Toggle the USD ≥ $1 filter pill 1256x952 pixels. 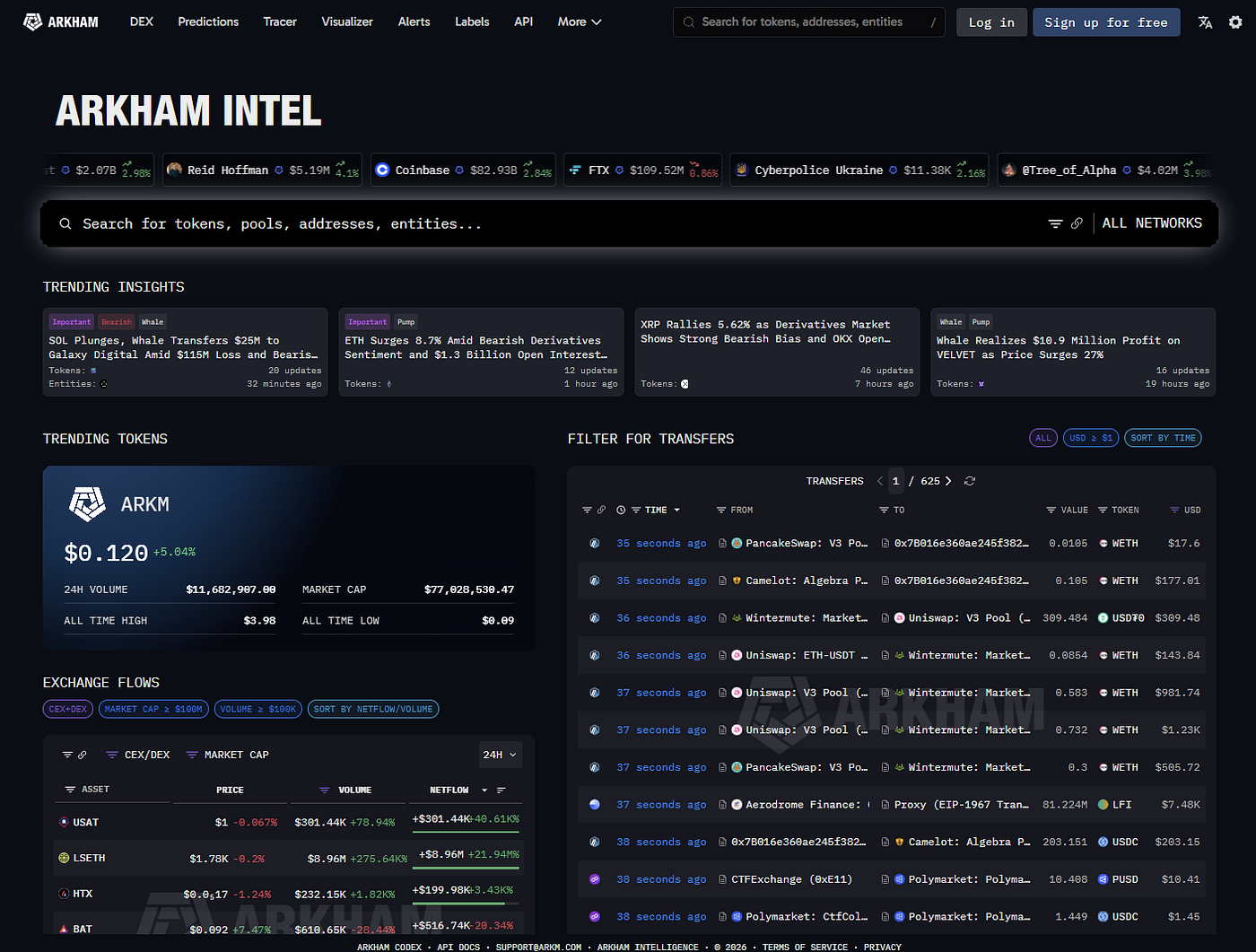(x=1091, y=438)
